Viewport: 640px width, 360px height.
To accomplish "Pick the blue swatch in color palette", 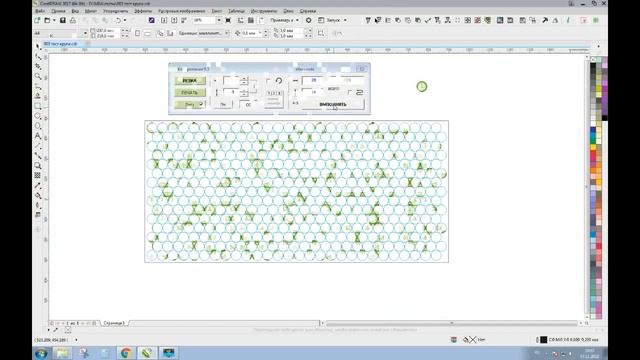I will (x=593, y=130).
